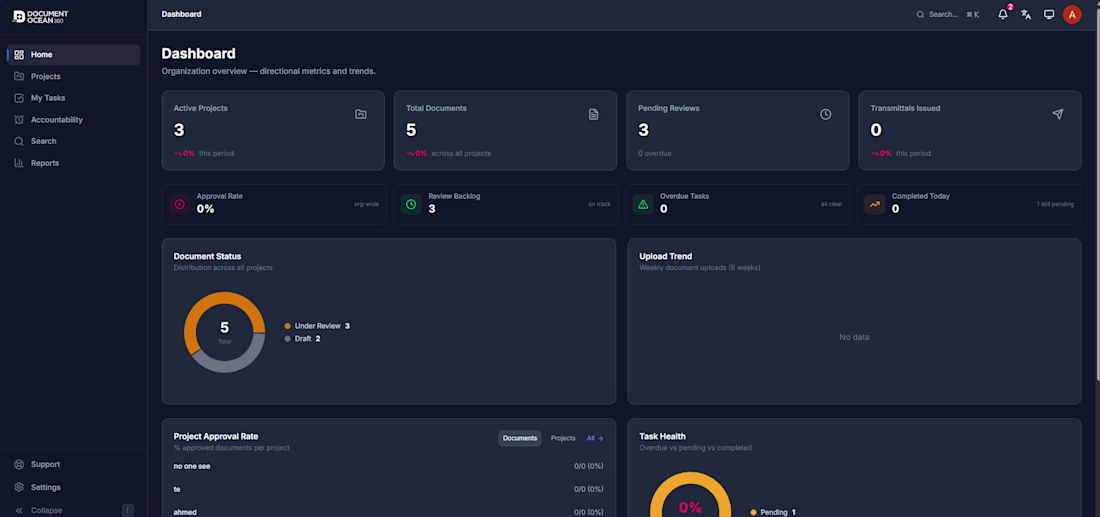Select the "te" project row
Screen dimensions: 1100x517
coord(389,489)
